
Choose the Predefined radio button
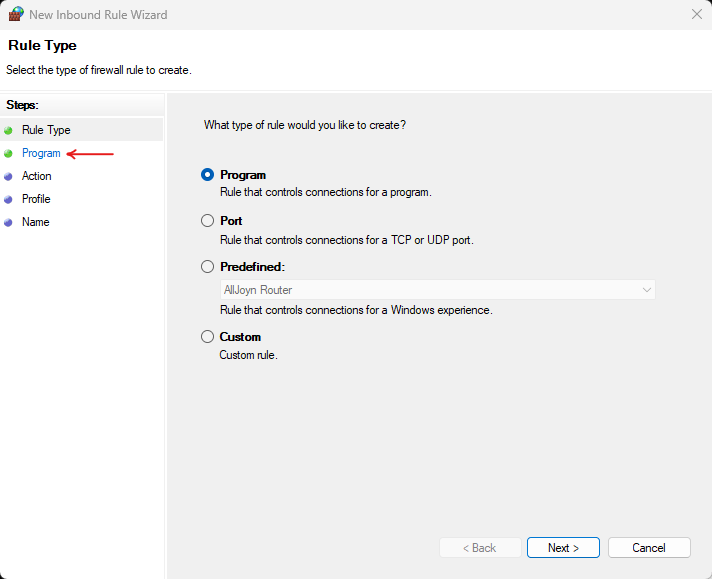tap(208, 267)
